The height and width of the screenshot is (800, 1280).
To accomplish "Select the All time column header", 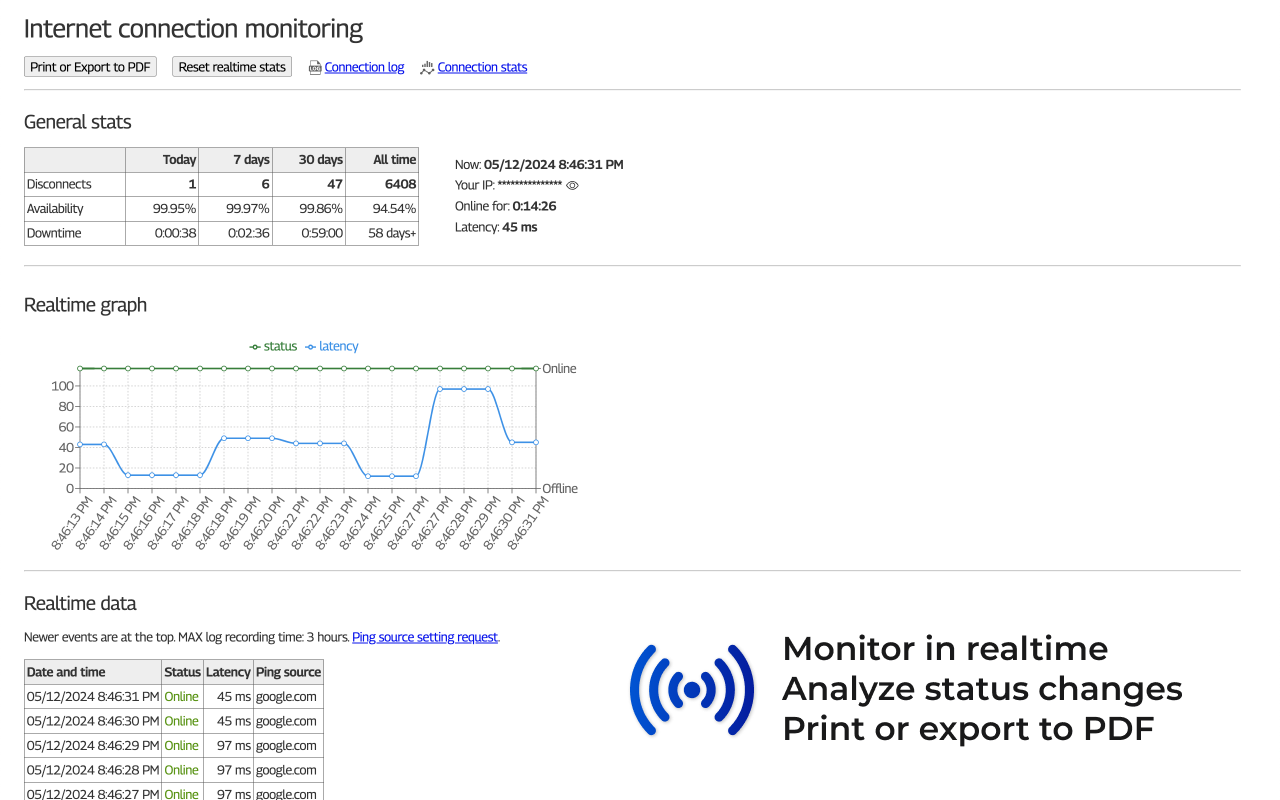I will (394, 159).
